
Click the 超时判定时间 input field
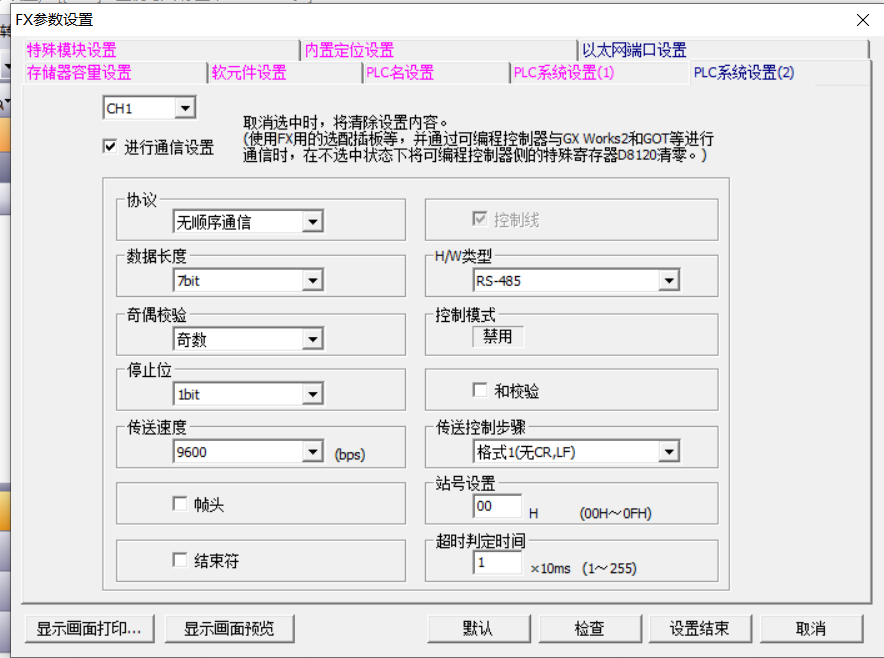(x=497, y=563)
